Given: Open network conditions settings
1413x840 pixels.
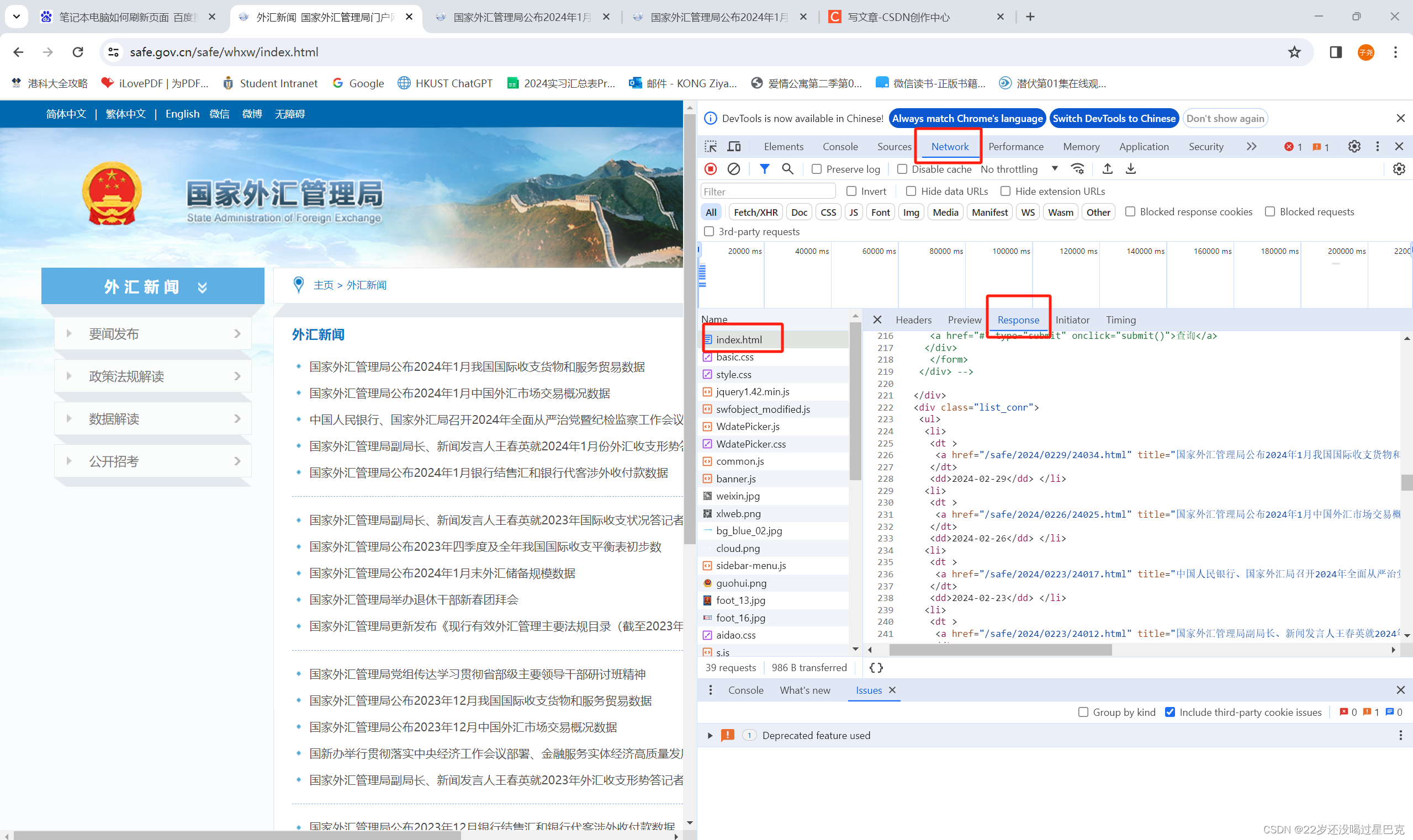Looking at the screenshot, I should pyautogui.click(x=1077, y=169).
